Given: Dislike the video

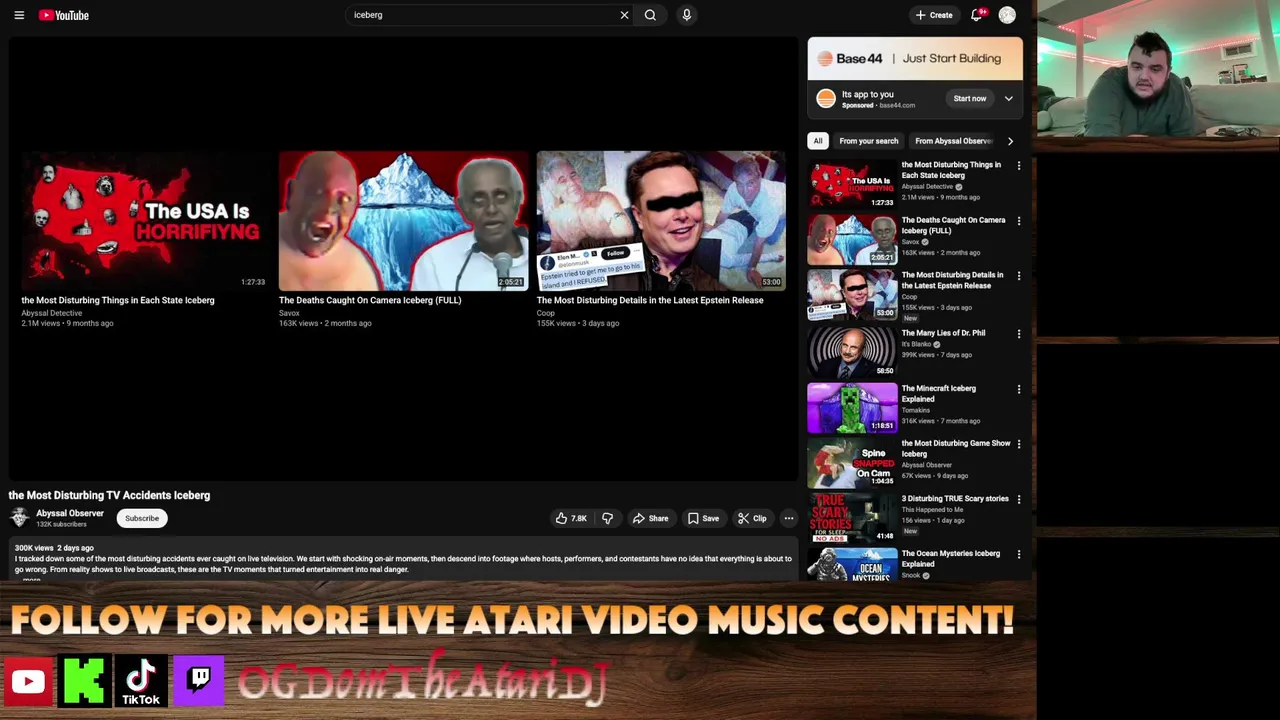Looking at the screenshot, I should [607, 518].
